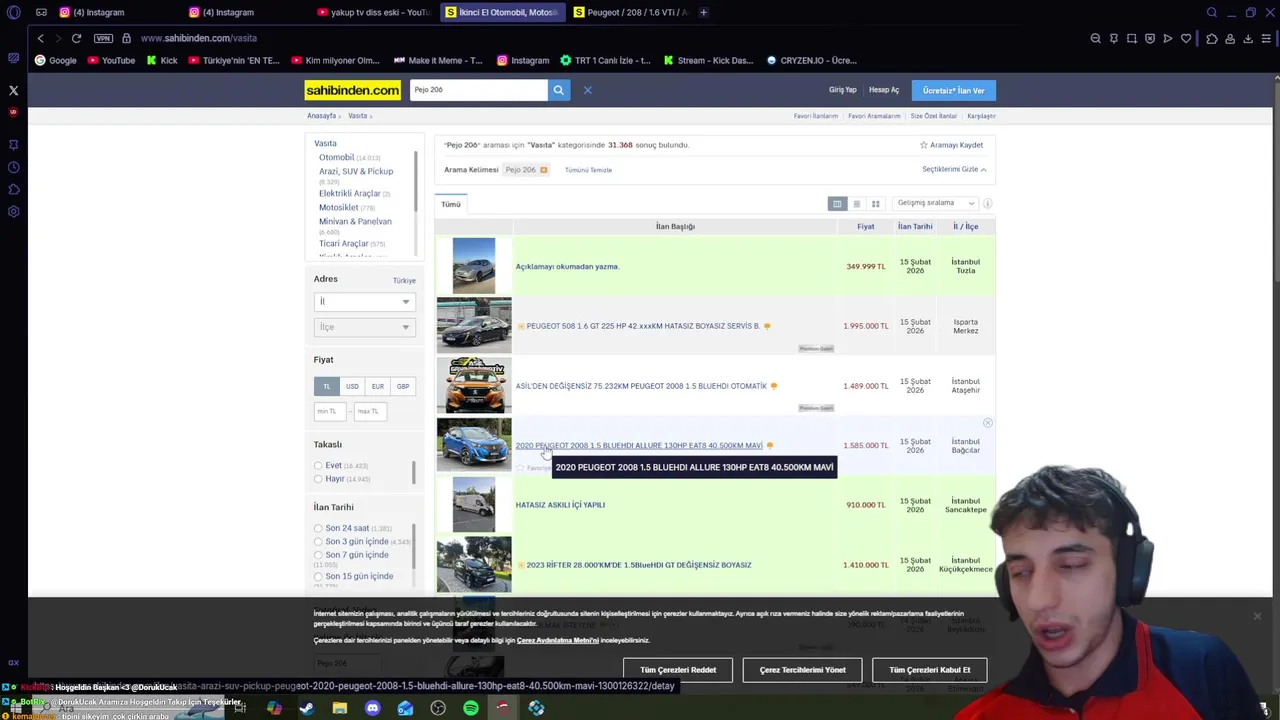The image size is (1280, 720).
Task: Click the Ücretsiz İlan Ver button
Action: pos(953,90)
